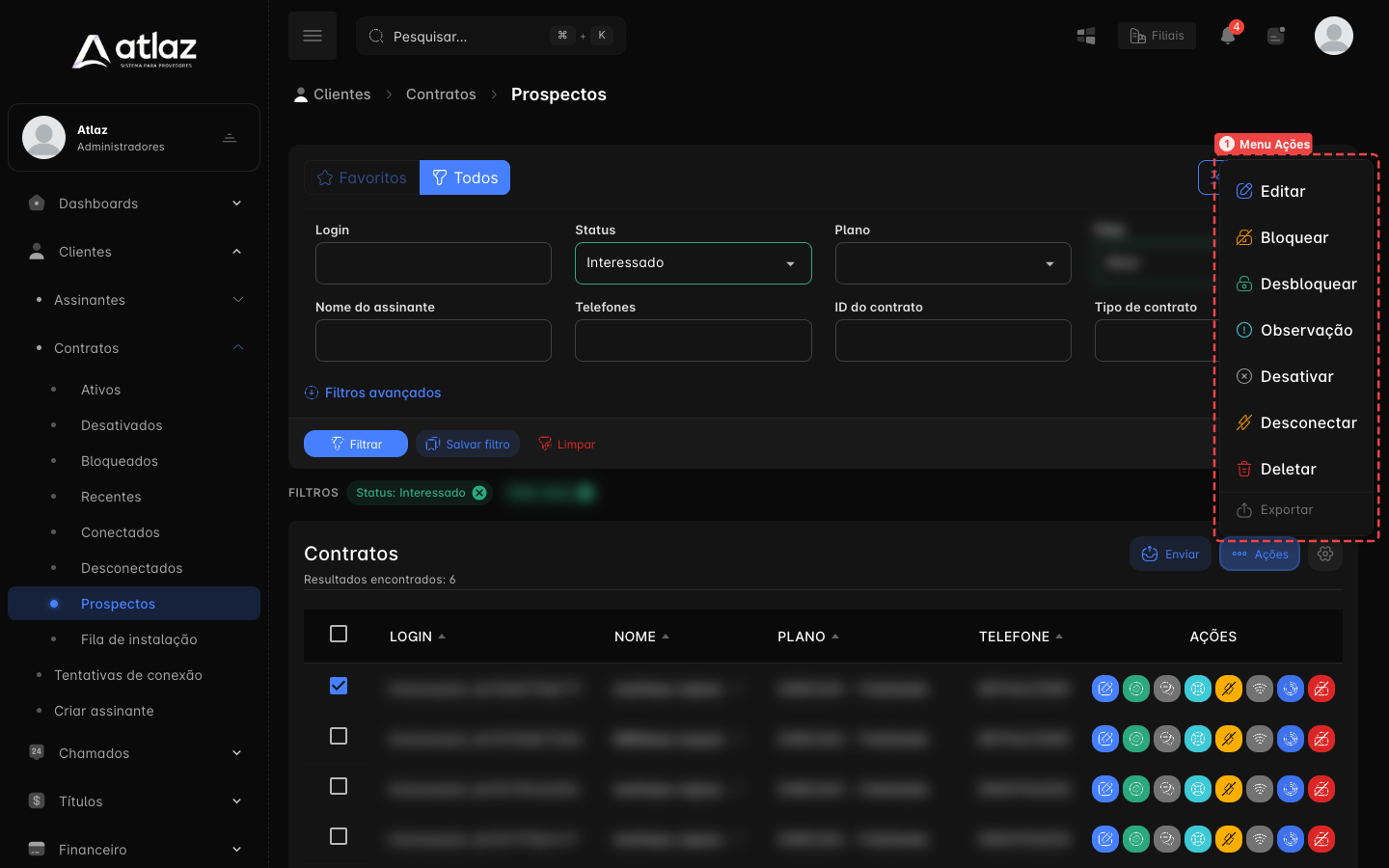Image resolution: width=1389 pixels, height=868 pixels.
Task: Open the Plano dropdown
Action: tap(953, 263)
